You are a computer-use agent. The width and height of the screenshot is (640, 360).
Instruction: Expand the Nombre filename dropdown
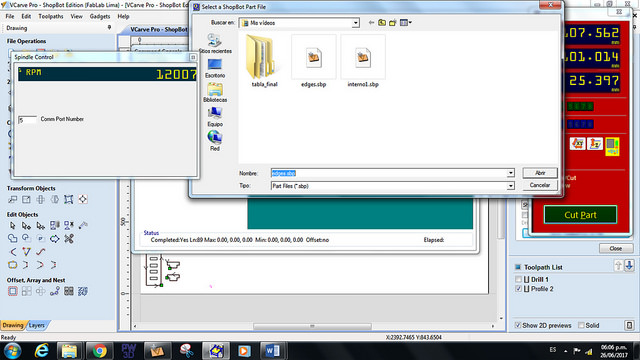point(510,173)
